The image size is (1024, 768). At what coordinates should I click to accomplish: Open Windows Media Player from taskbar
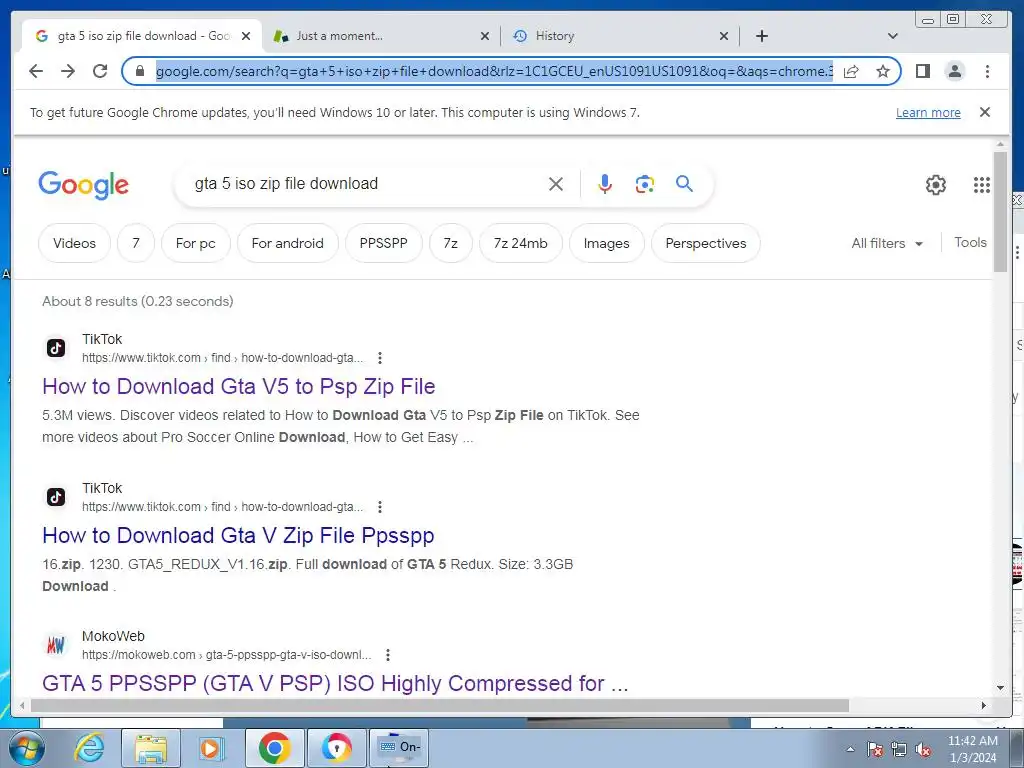[210, 748]
